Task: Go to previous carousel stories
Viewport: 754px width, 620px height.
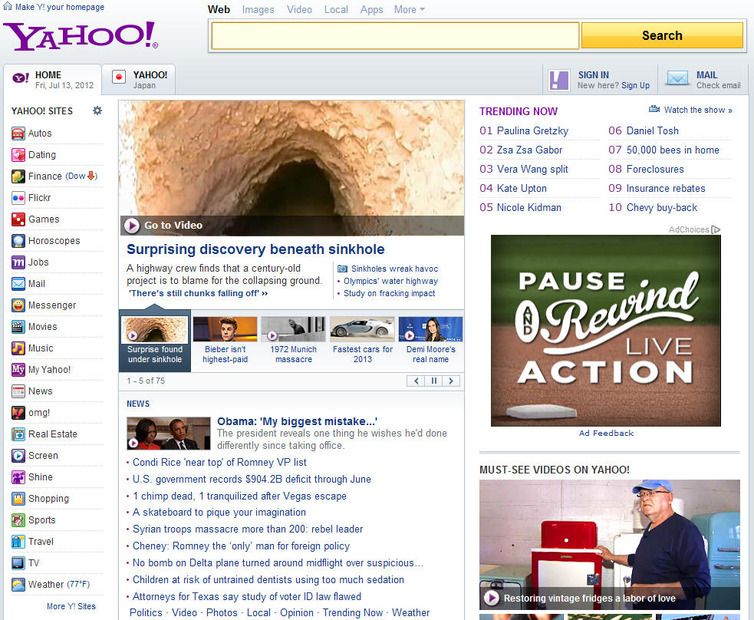Action: (416, 381)
